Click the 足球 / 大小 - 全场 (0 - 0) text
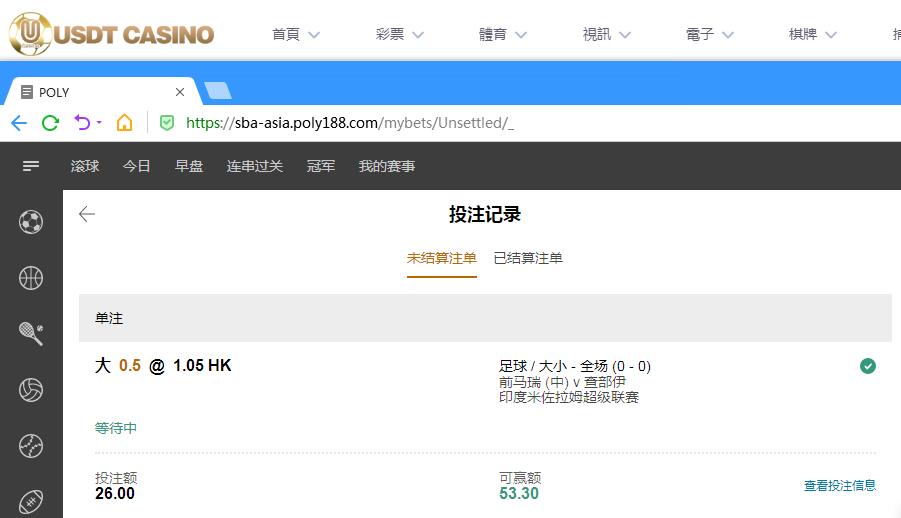 [x=575, y=366]
